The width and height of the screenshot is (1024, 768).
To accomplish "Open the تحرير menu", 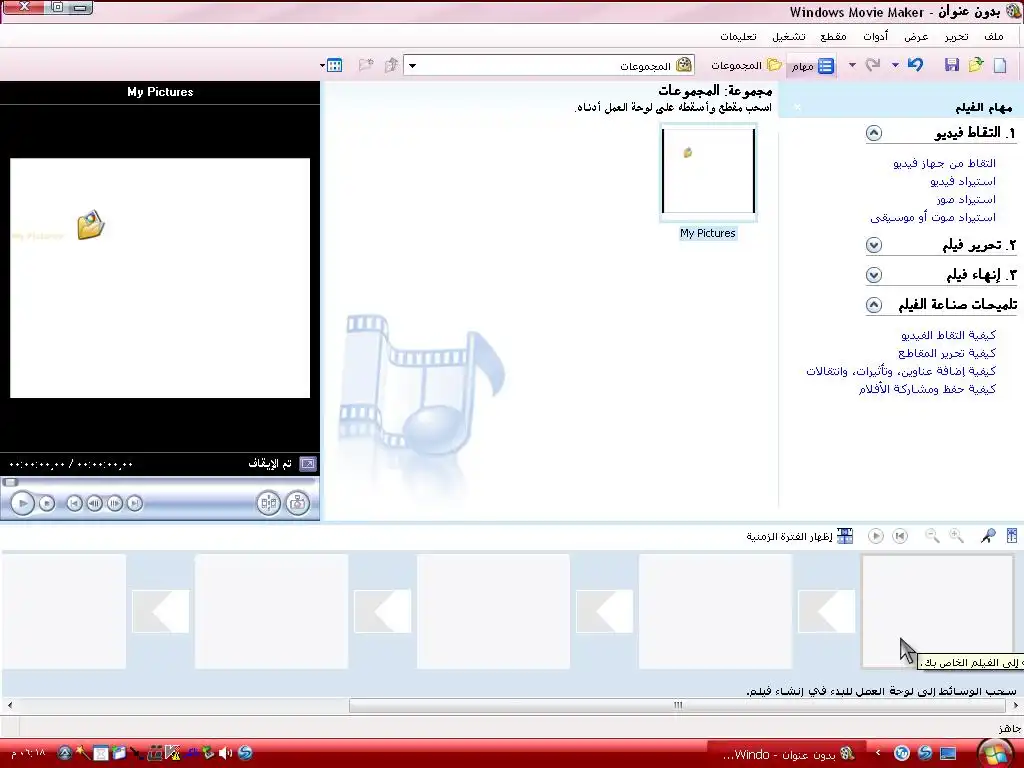I will (956, 37).
